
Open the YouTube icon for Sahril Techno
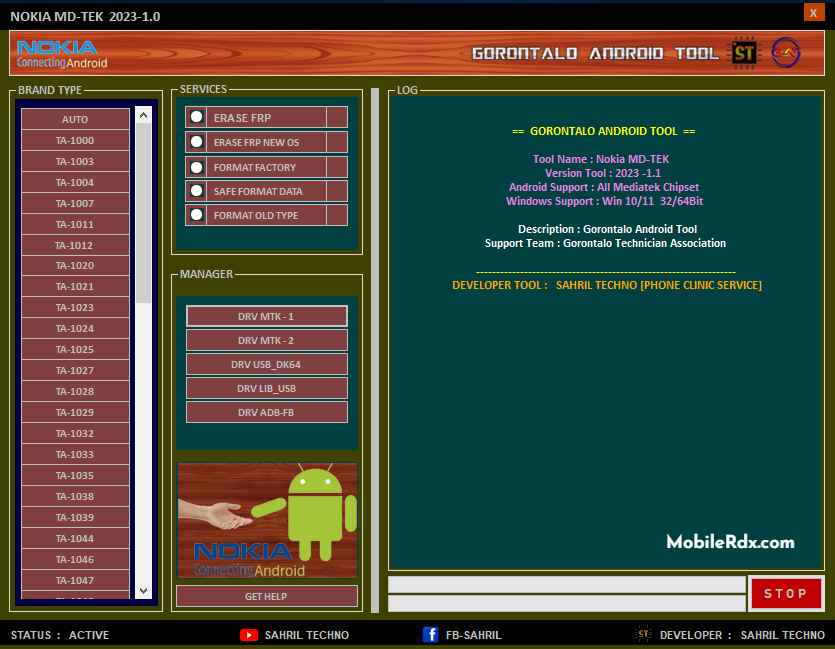click(x=249, y=635)
